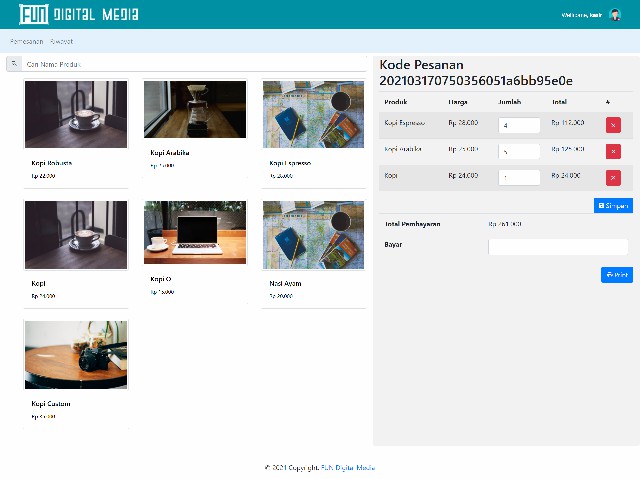
Task: Click Kopi Arabika quantity field in order
Action: [519, 151]
